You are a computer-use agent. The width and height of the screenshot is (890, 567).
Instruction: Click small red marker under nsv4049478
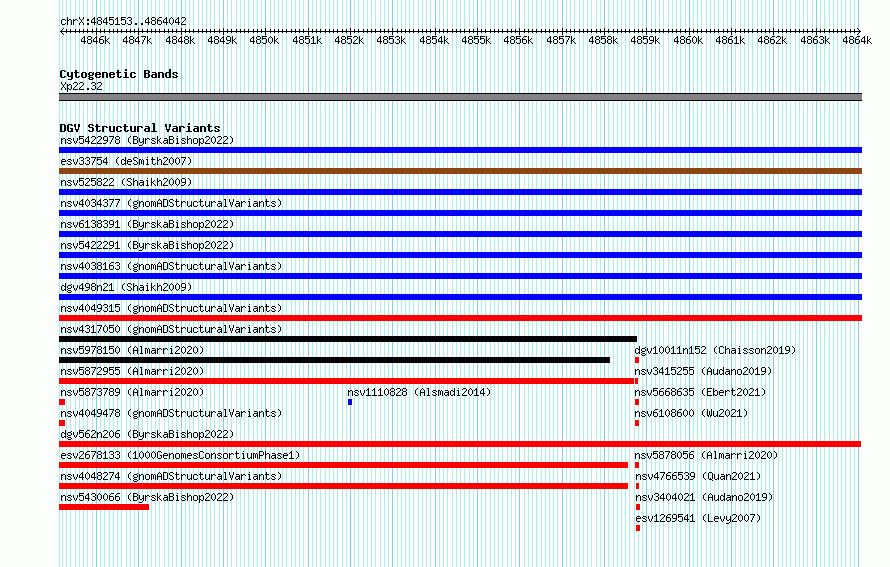(x=62, y=423)
